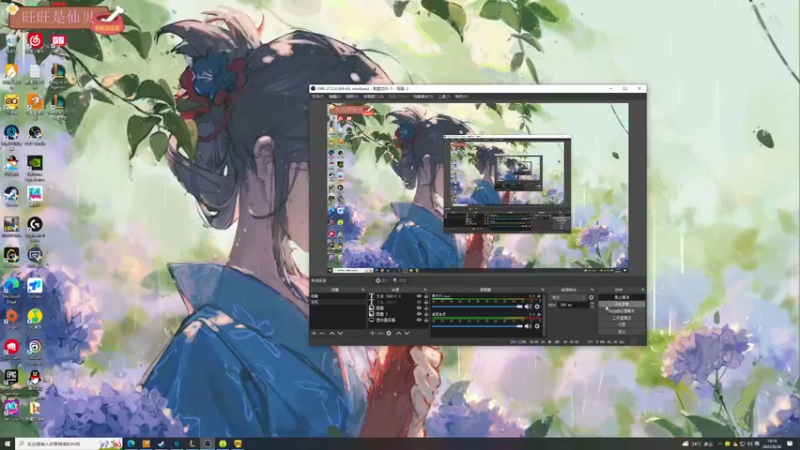The image size is (800, 450).
Task: Click the icon on the Scenes dock header
Action: click(x=363, y=290)
